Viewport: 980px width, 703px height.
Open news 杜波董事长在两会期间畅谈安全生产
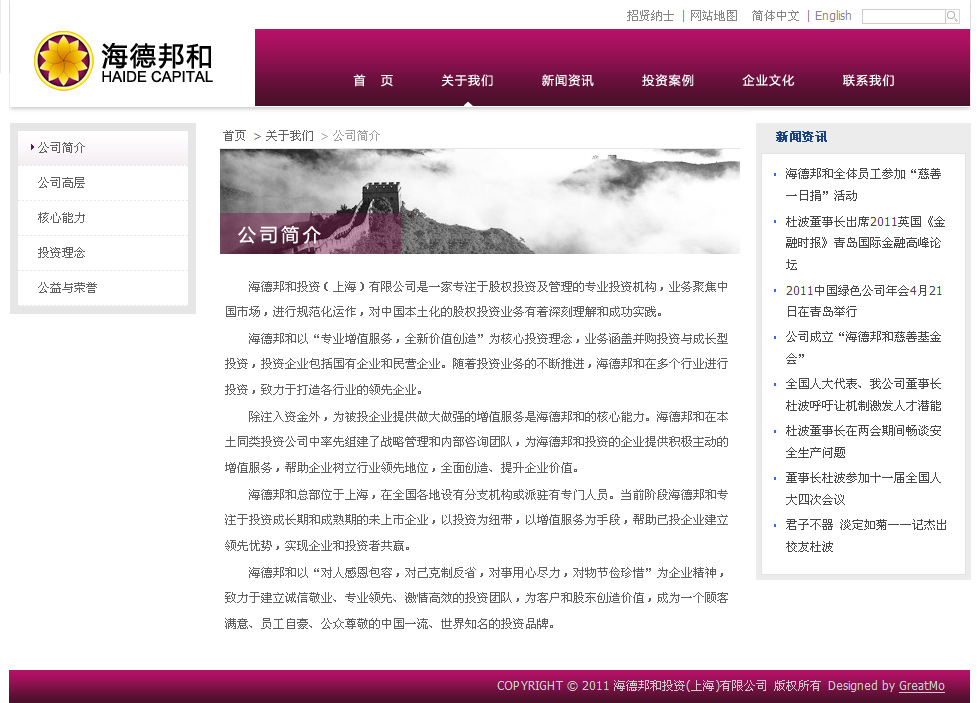click(863, 442)
